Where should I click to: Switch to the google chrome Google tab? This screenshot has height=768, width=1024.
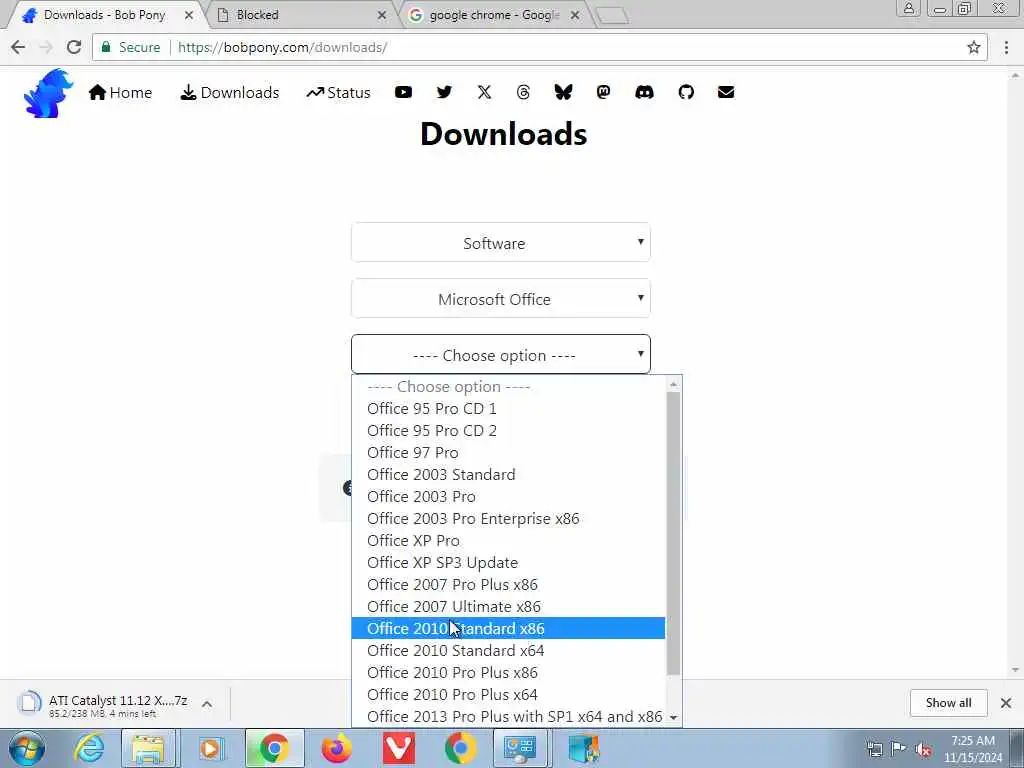(x=494, y=14)
